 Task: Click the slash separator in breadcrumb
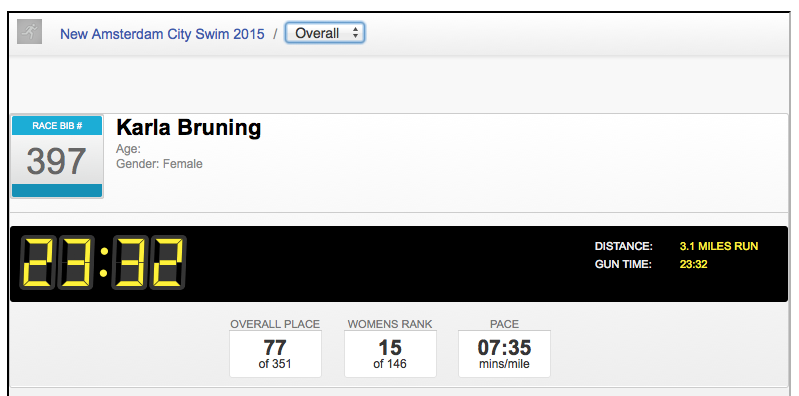(x=275, y=34)
